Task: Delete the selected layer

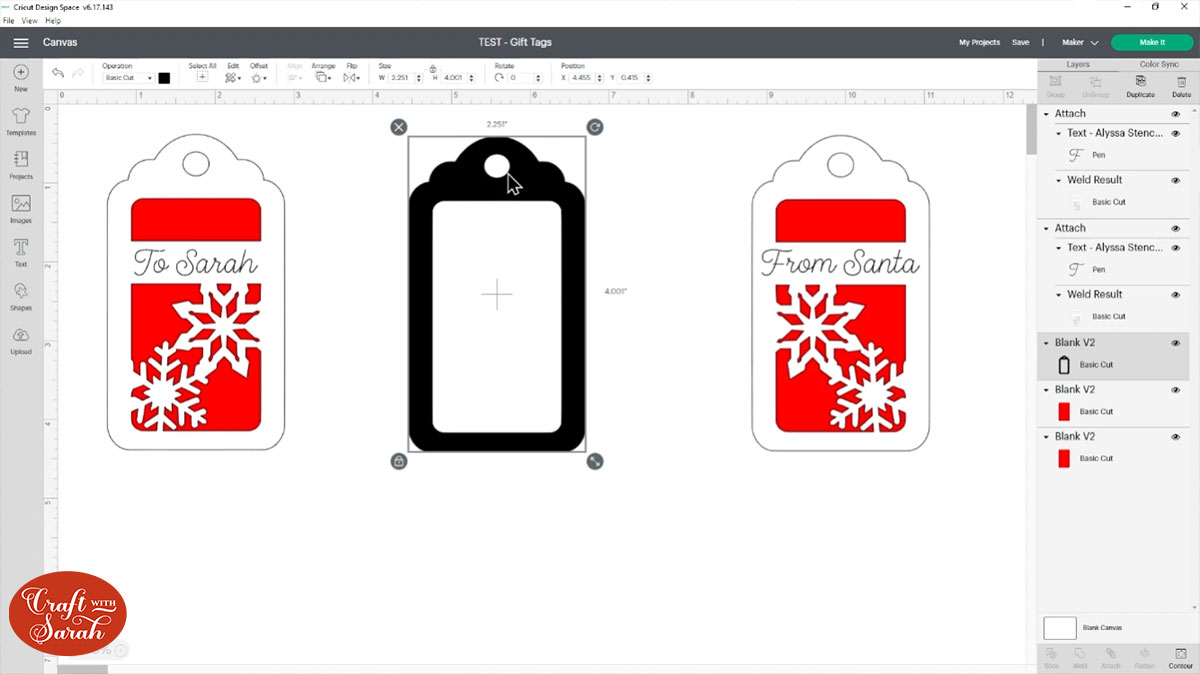Action: coord(1181,87)
